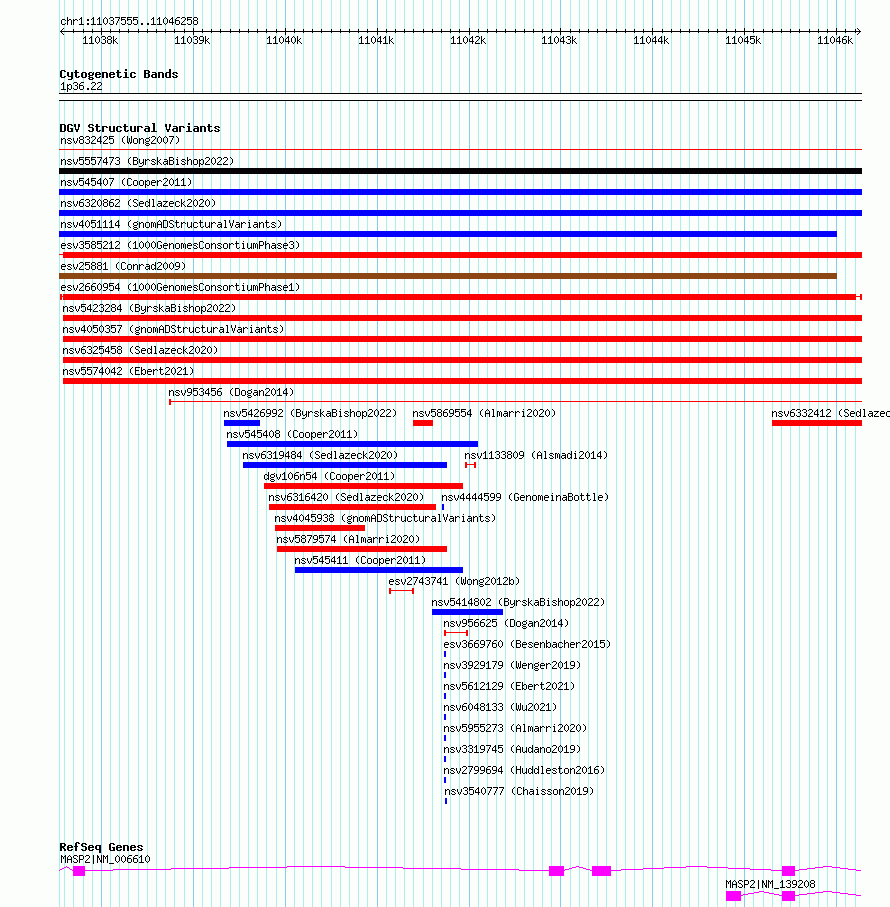The image size is (890, 907).
Task: Click the RefSeq Genes track title
Action: pyautogui.click(x=101, y=847)
